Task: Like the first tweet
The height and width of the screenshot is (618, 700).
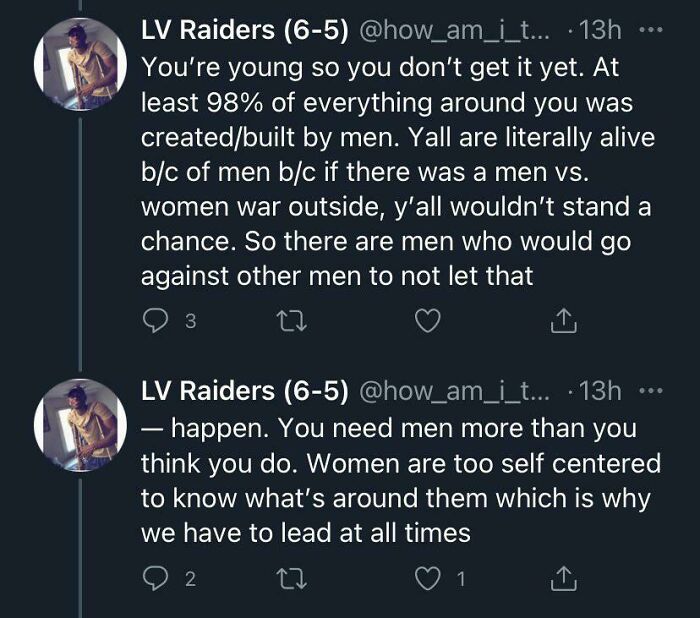Action: point(428,322)
